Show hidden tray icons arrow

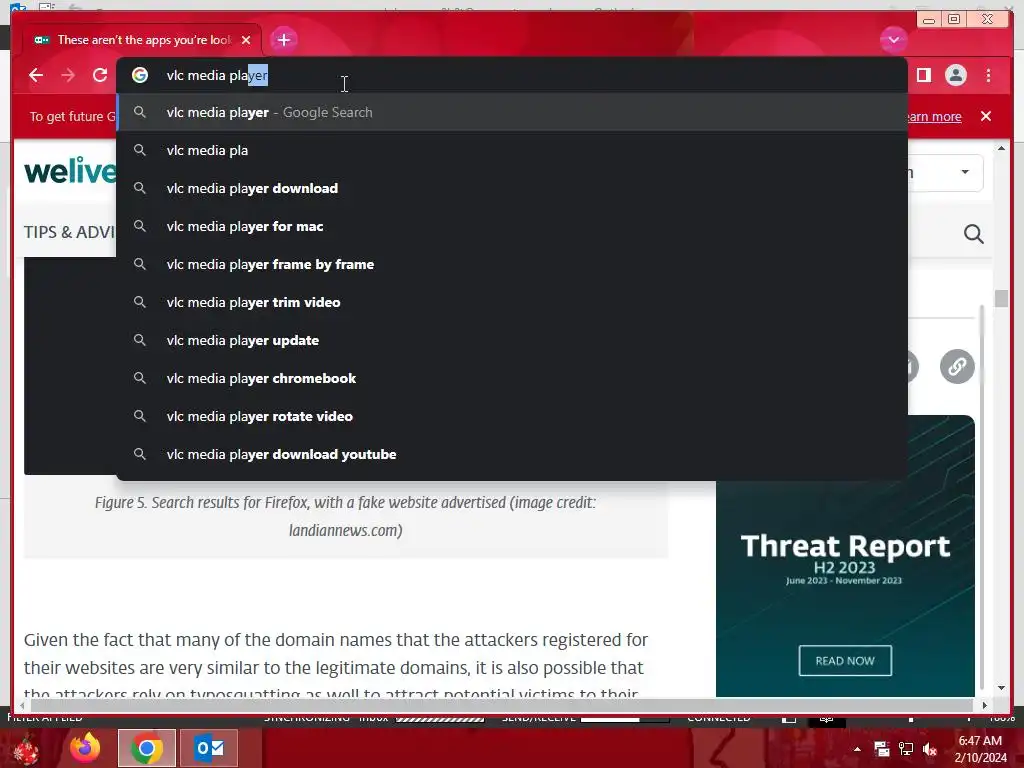857,749
